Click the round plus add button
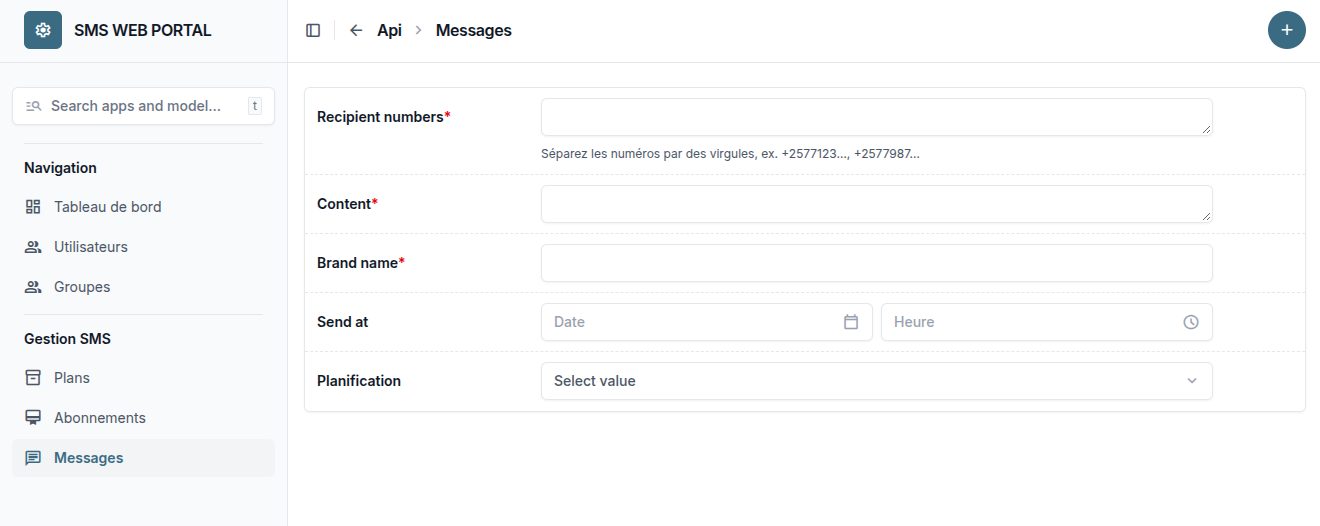 (x=1287, y=30)
